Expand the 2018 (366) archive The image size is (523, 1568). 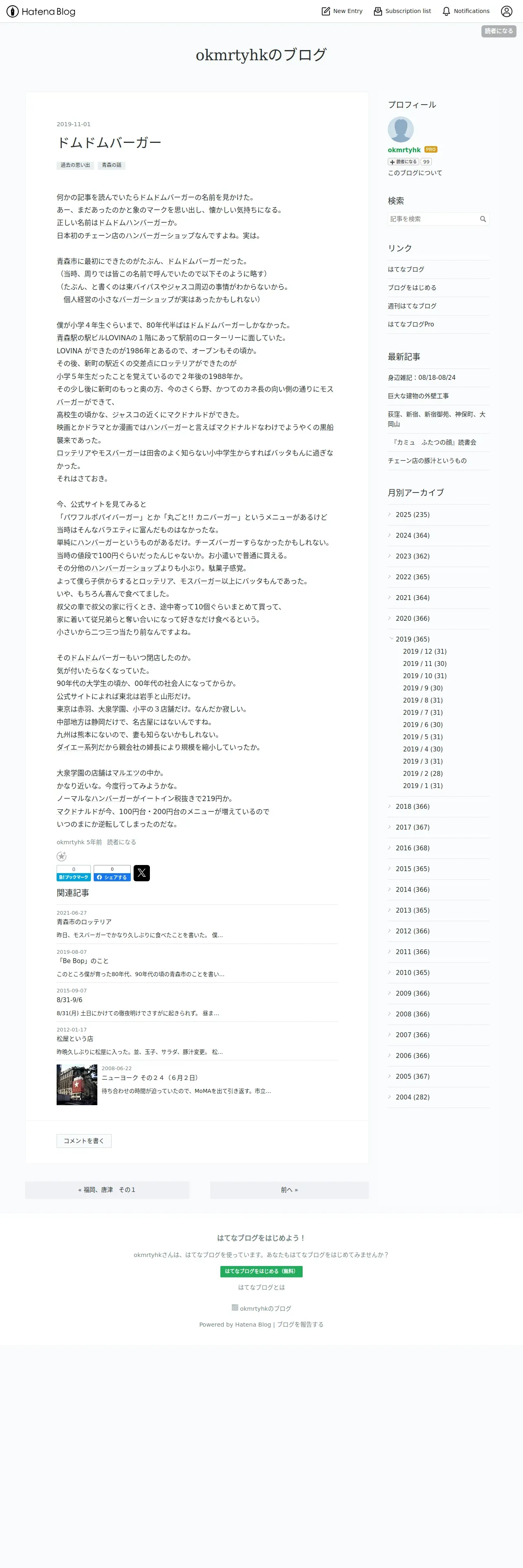(x=390, y=806)
